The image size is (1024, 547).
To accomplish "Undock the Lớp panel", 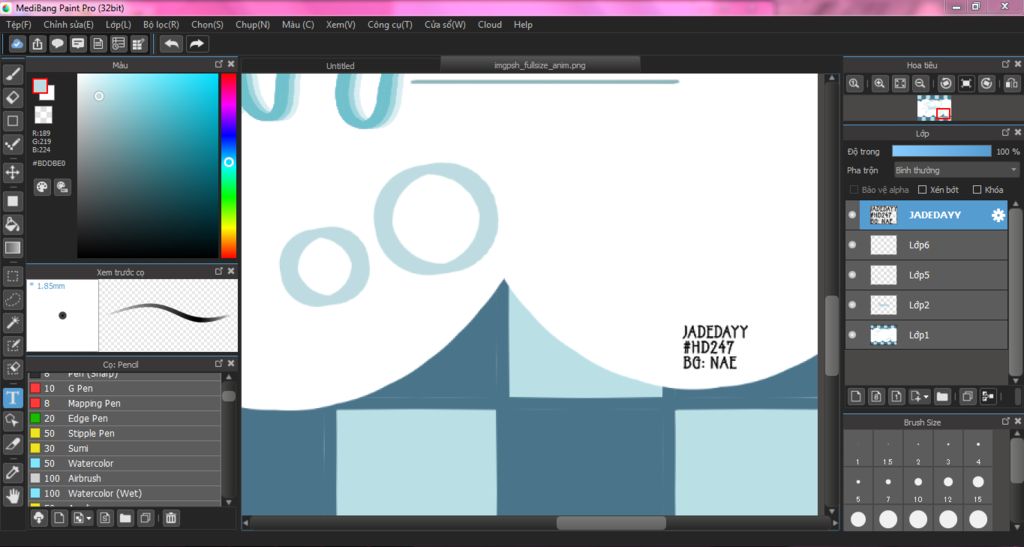I will [1006, 133].
